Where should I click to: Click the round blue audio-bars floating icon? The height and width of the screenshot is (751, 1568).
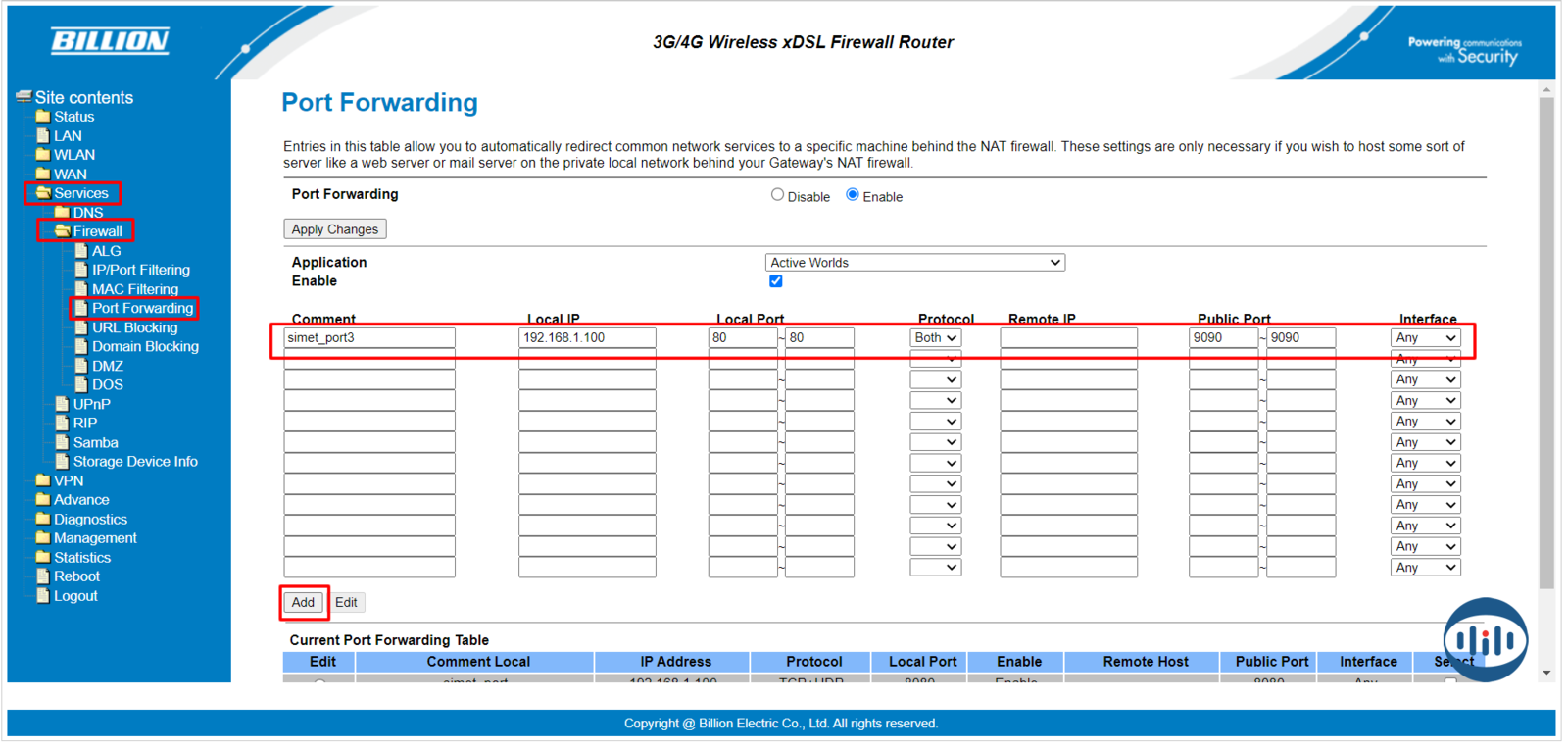click(1485, 640)
